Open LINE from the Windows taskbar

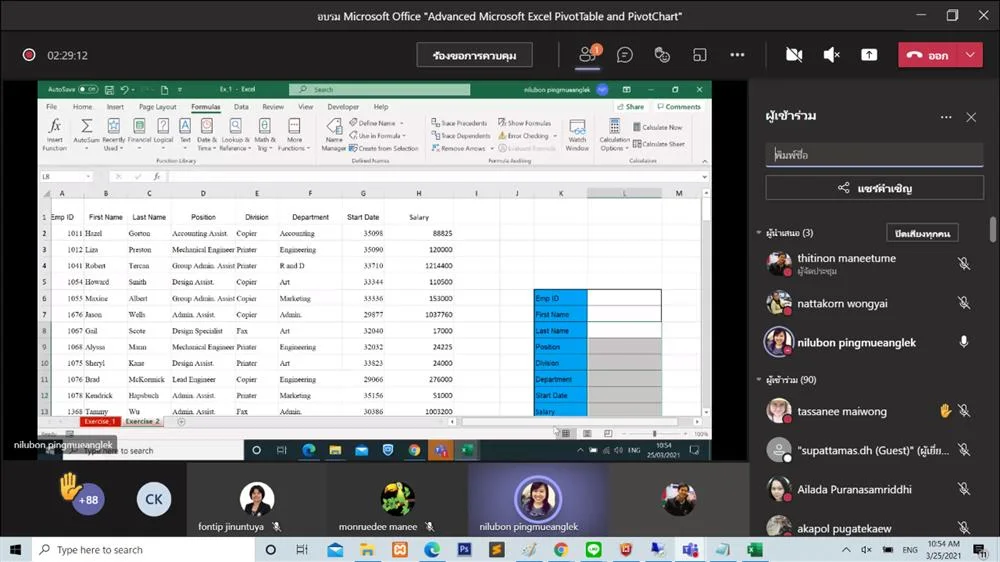pyautogui.click(x=593, y=549)
